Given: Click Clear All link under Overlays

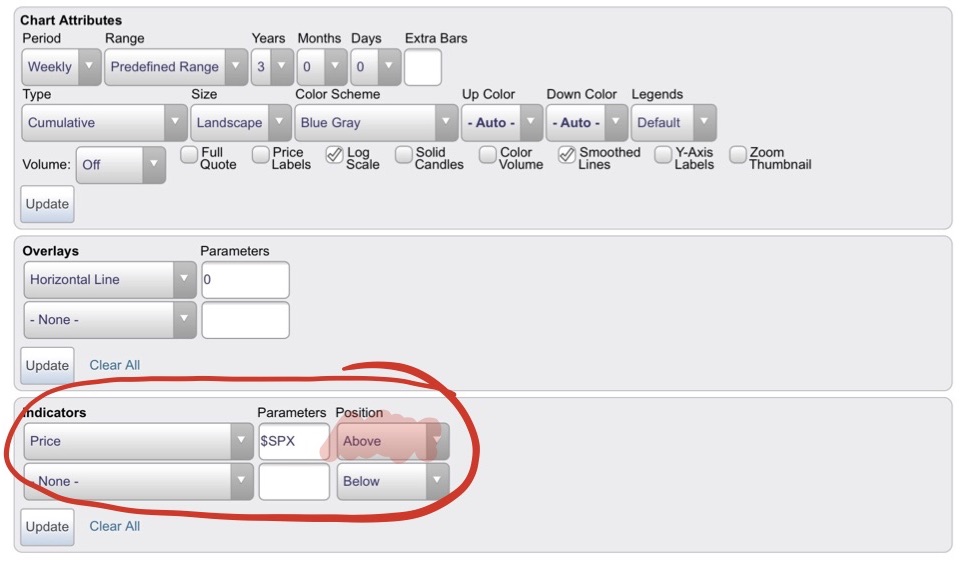Looking at the screenshot, I should pos(115,365).
